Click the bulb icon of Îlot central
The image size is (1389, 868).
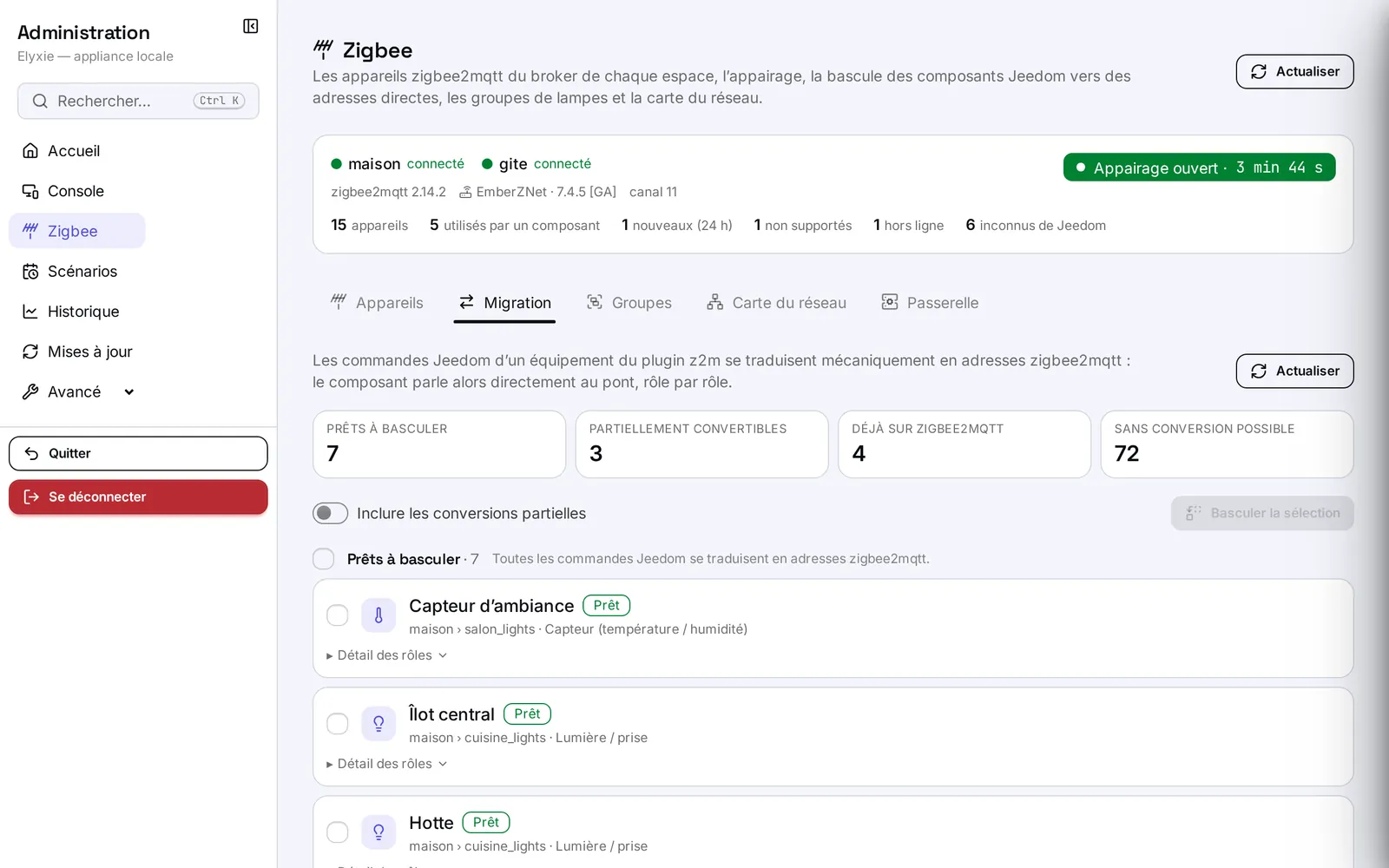[379, 724]
